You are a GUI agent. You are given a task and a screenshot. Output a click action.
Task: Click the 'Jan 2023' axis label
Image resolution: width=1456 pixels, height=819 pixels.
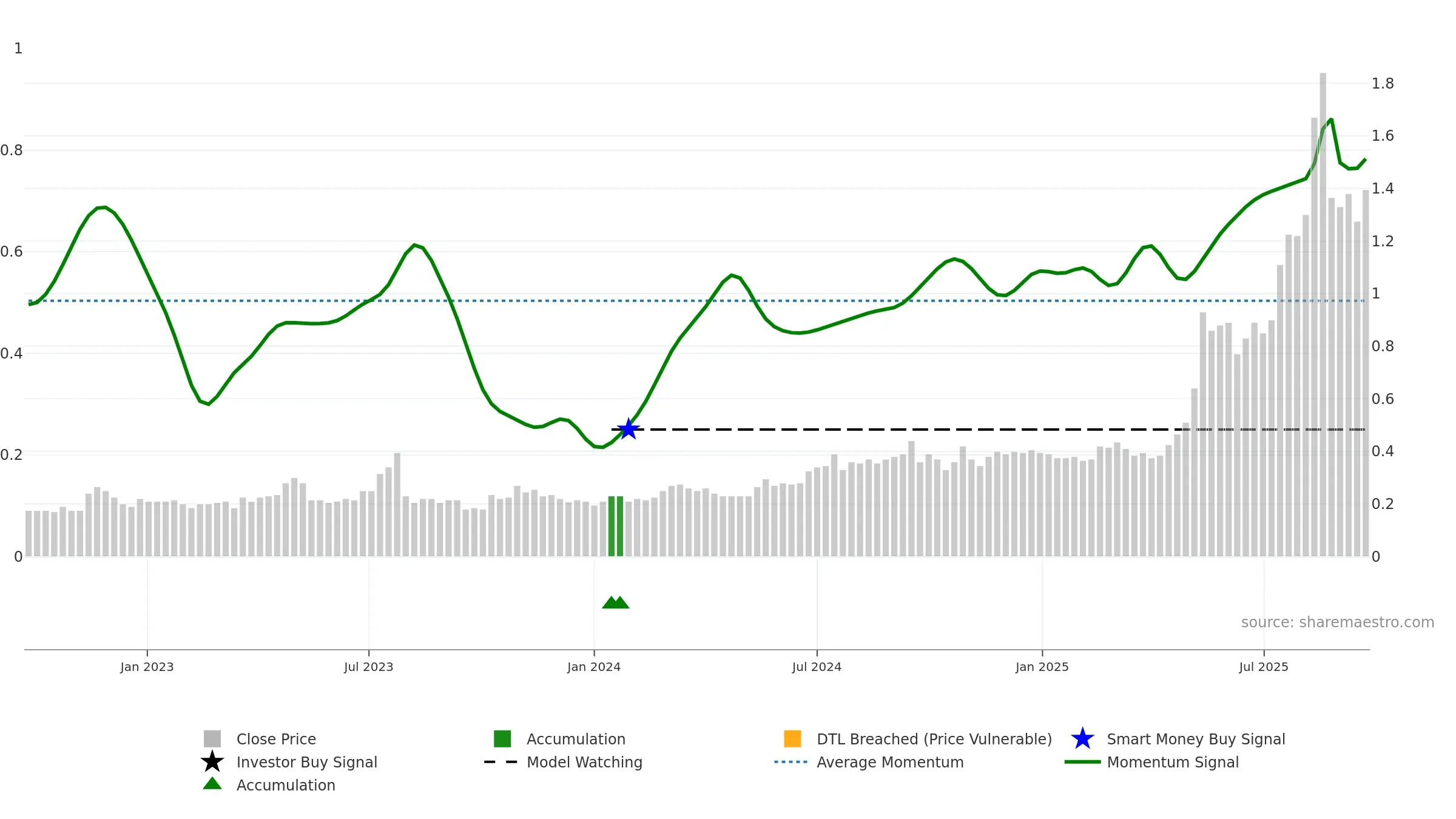pyautogui.click(x=147, y=667)
